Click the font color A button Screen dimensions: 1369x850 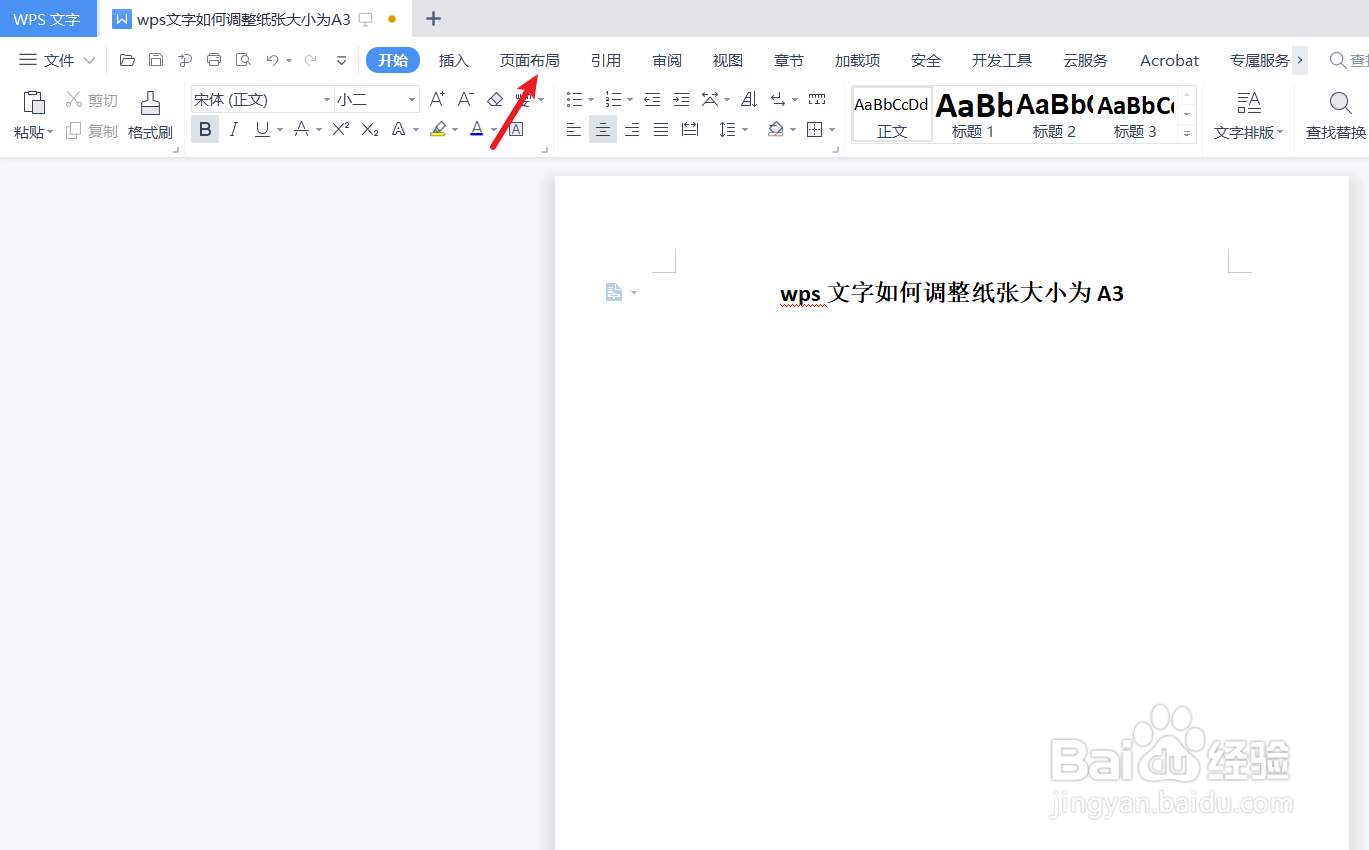pos(477,129)
